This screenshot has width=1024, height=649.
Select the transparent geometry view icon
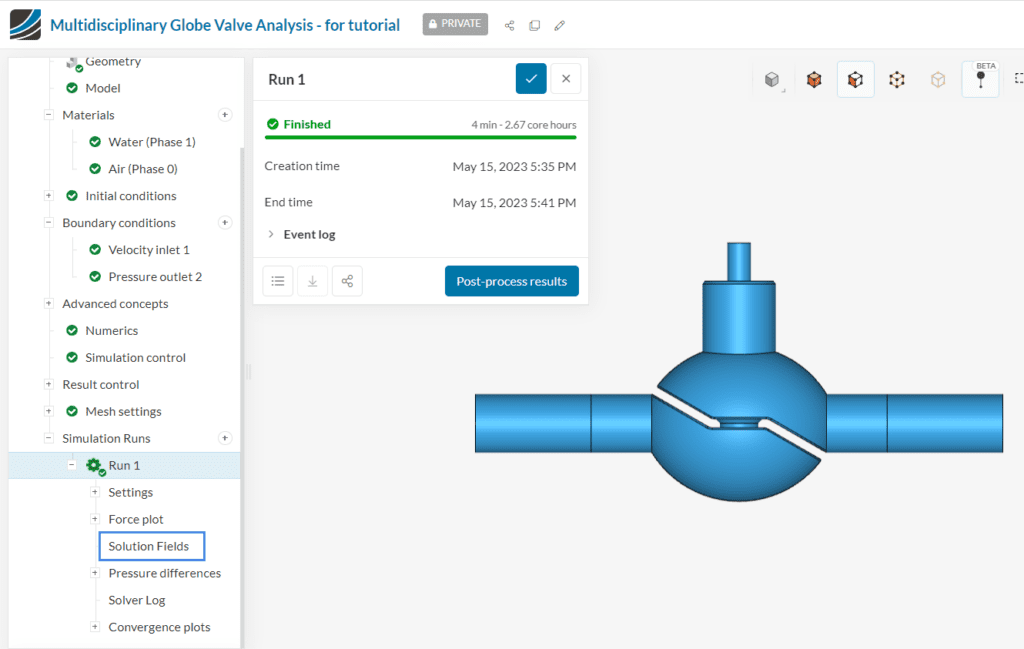[x=938, y=79]
